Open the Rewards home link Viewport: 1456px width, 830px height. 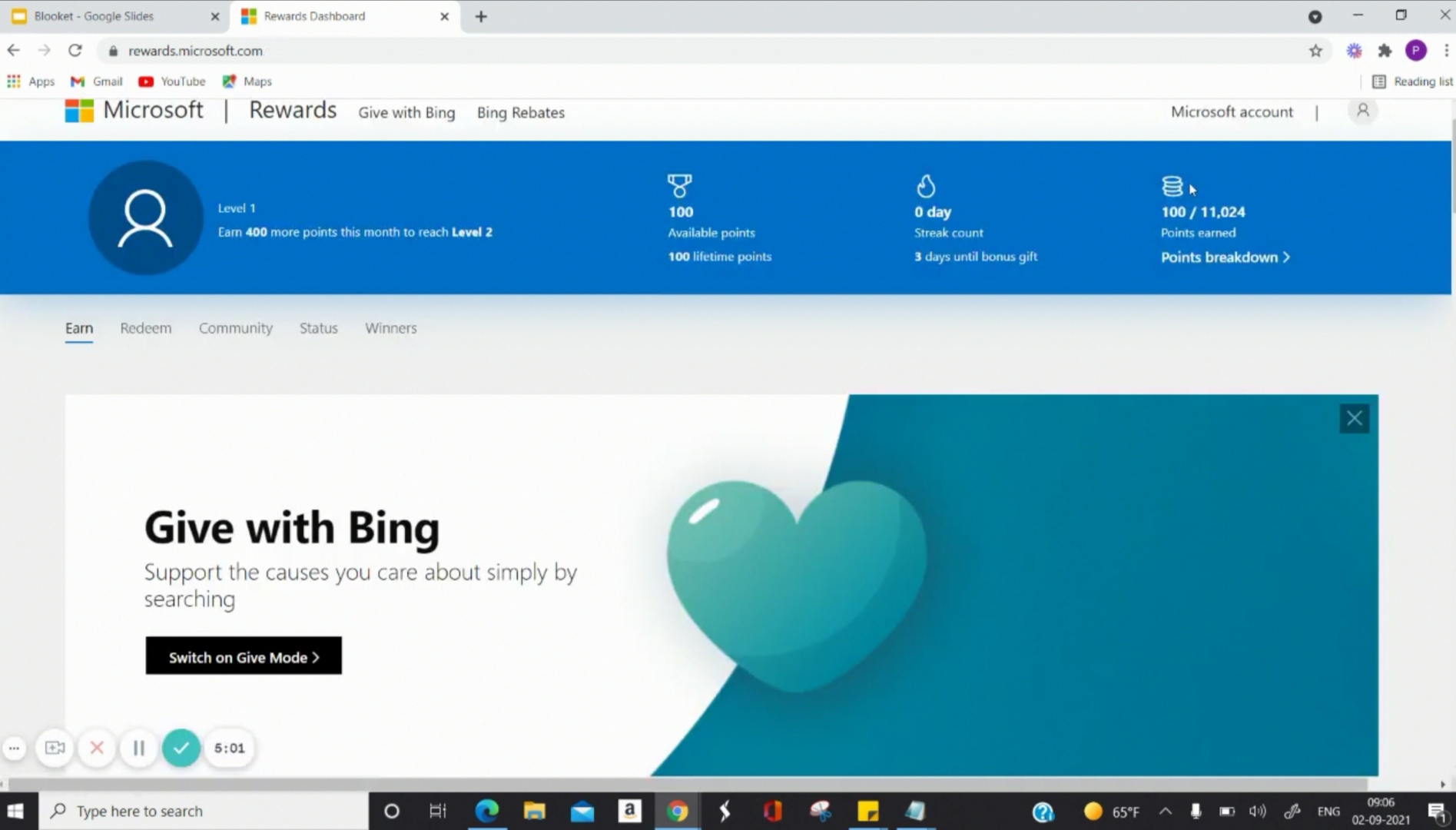tap(293, 111)
